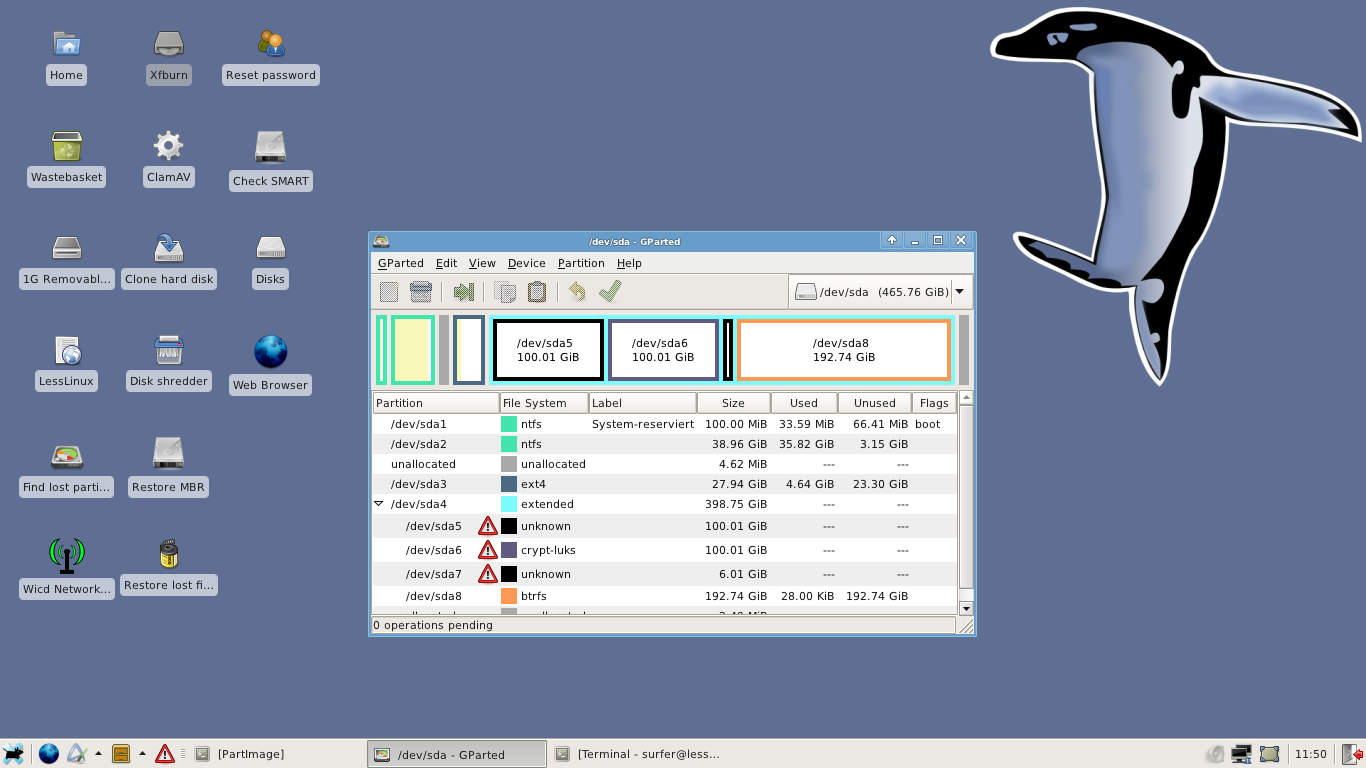1366x768 pixels.
Task: Collapse the /dev/sda4 extended partition tree
Action: (379, 504)
